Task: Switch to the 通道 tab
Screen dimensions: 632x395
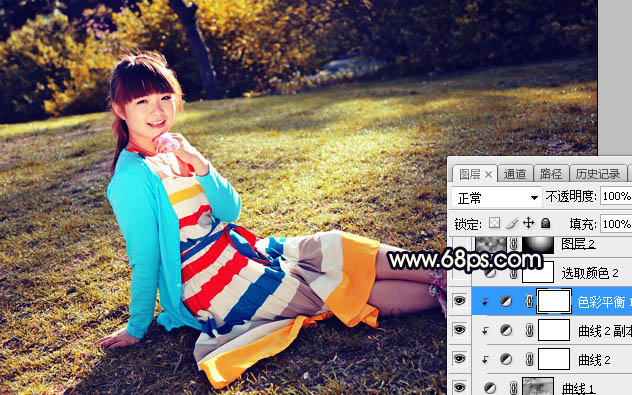Action: pyautogui.click(x=515, y=174)
